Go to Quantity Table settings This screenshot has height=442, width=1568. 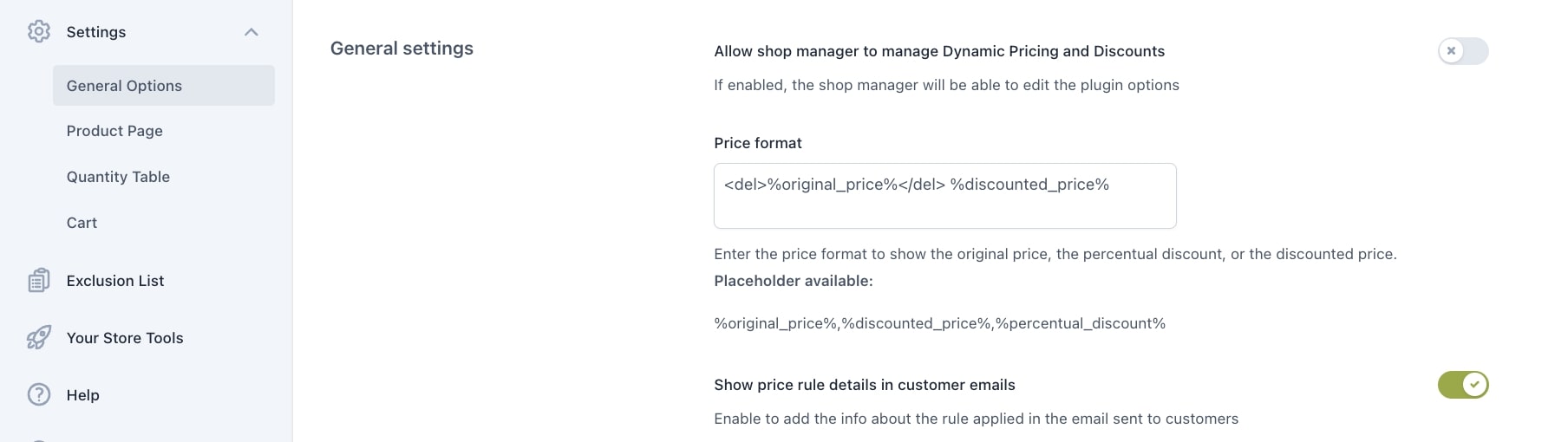(118, 177)
